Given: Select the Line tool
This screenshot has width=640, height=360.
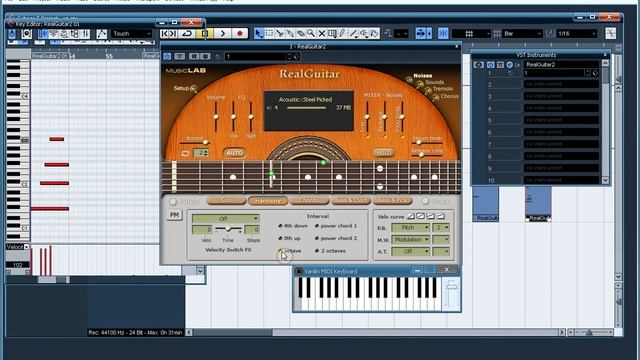Looking at the screenshot, I should (353, 33).
